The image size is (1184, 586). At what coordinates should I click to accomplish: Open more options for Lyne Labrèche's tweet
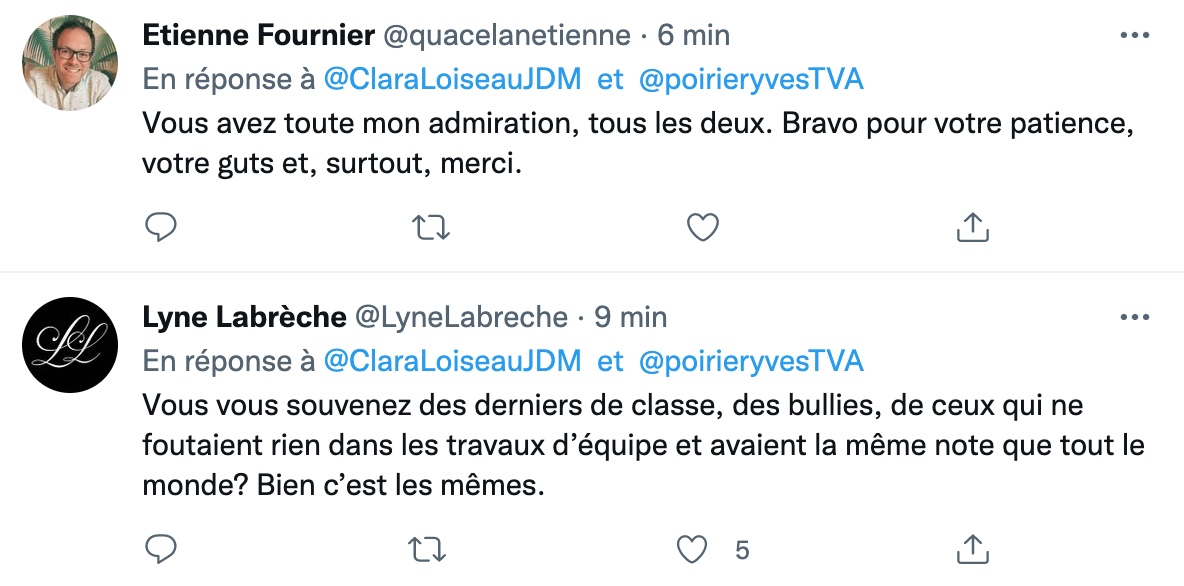(1134, 317)
